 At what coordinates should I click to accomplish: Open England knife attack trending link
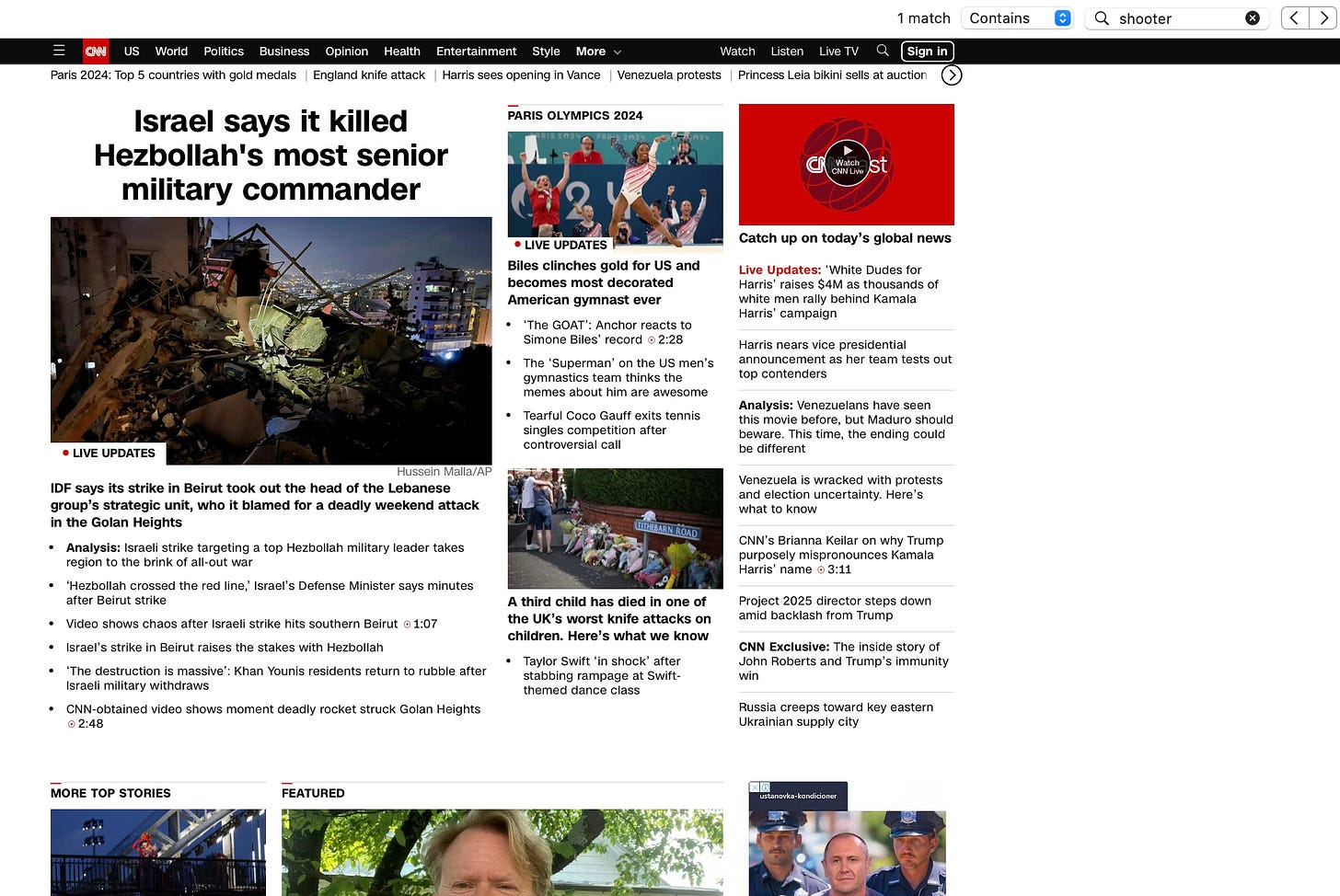tap(369, 75)
